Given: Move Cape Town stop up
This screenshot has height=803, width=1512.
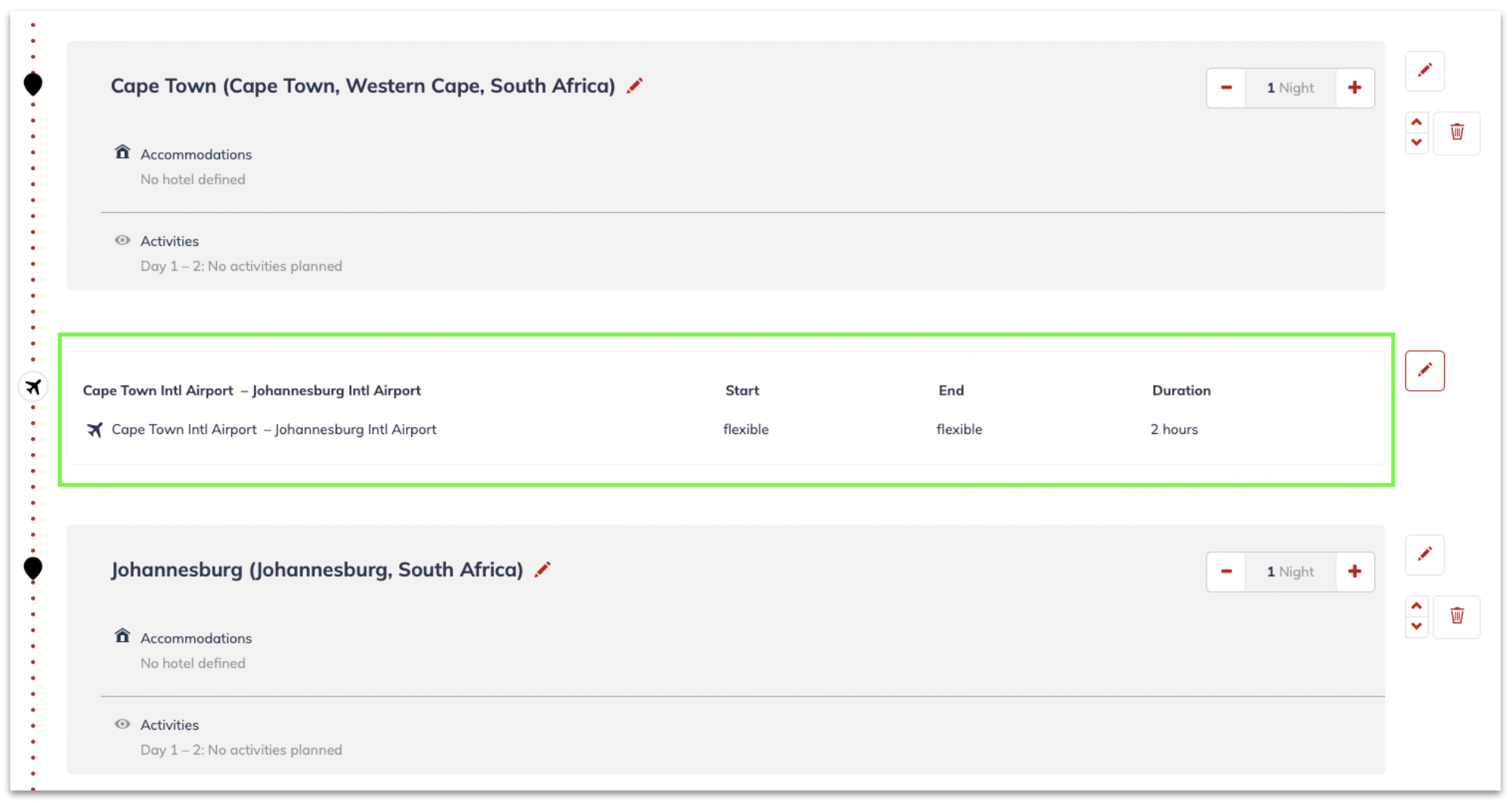Looking at the screenshot, I should [1417, 122].
